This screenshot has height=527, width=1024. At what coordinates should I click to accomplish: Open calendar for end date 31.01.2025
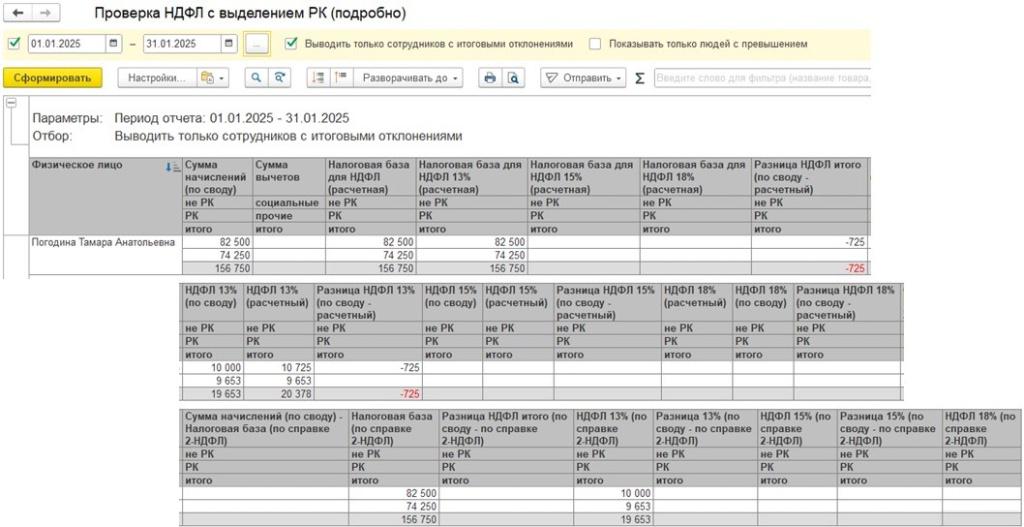coord(229,44)
